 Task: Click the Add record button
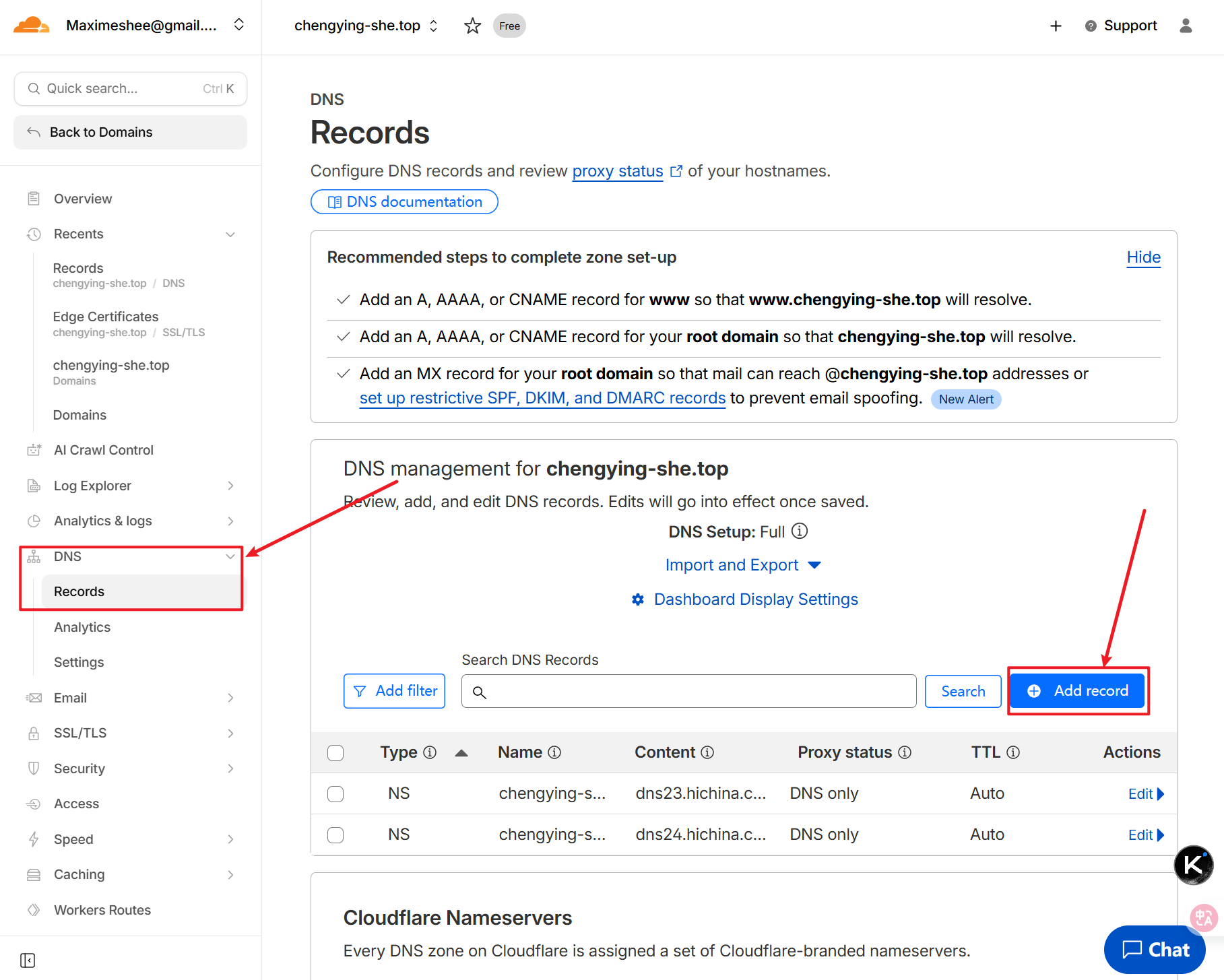point(1077,691)
